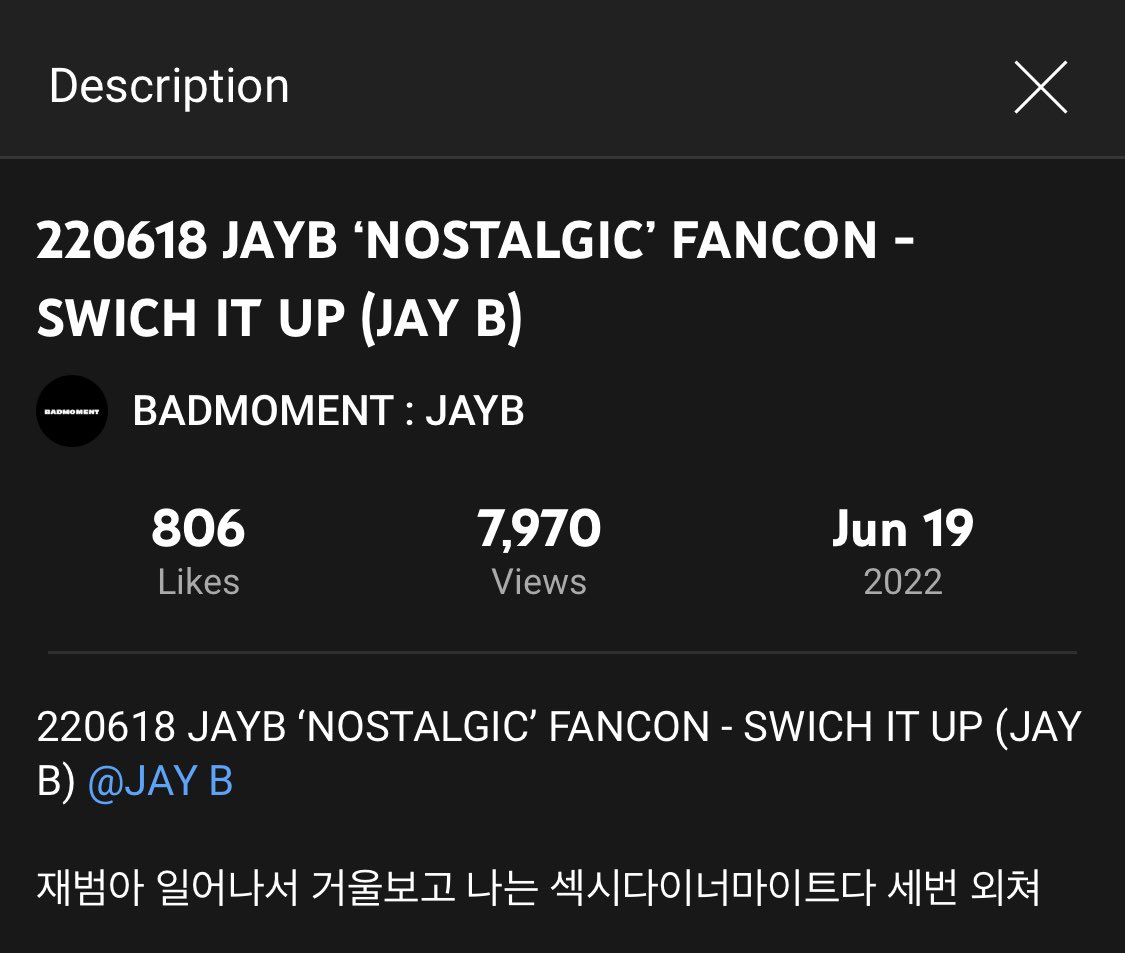Tap the Likes label under 806
Screen dimensions: 1125x953
coord(198,581)
